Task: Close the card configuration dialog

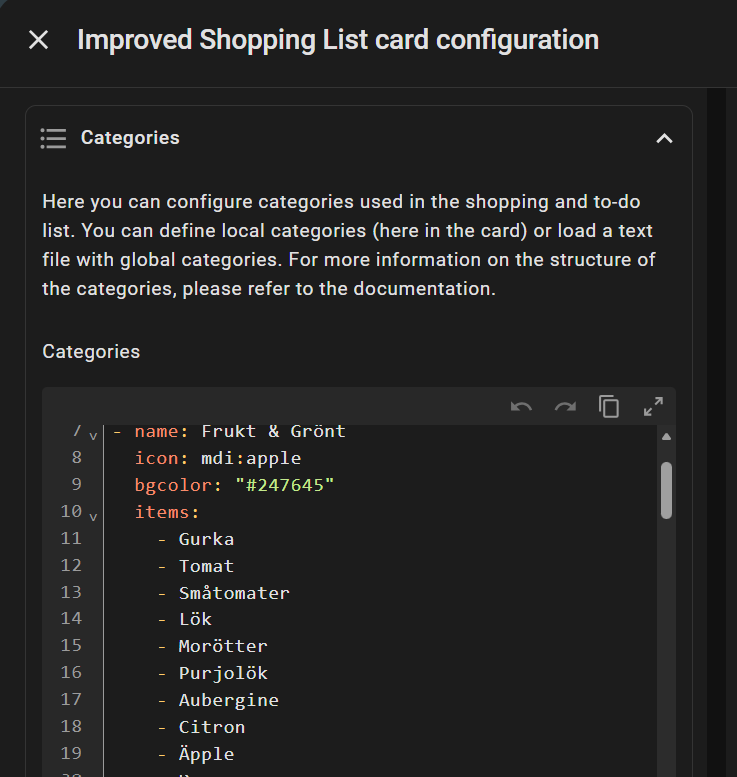Action: tap(38, 40)
